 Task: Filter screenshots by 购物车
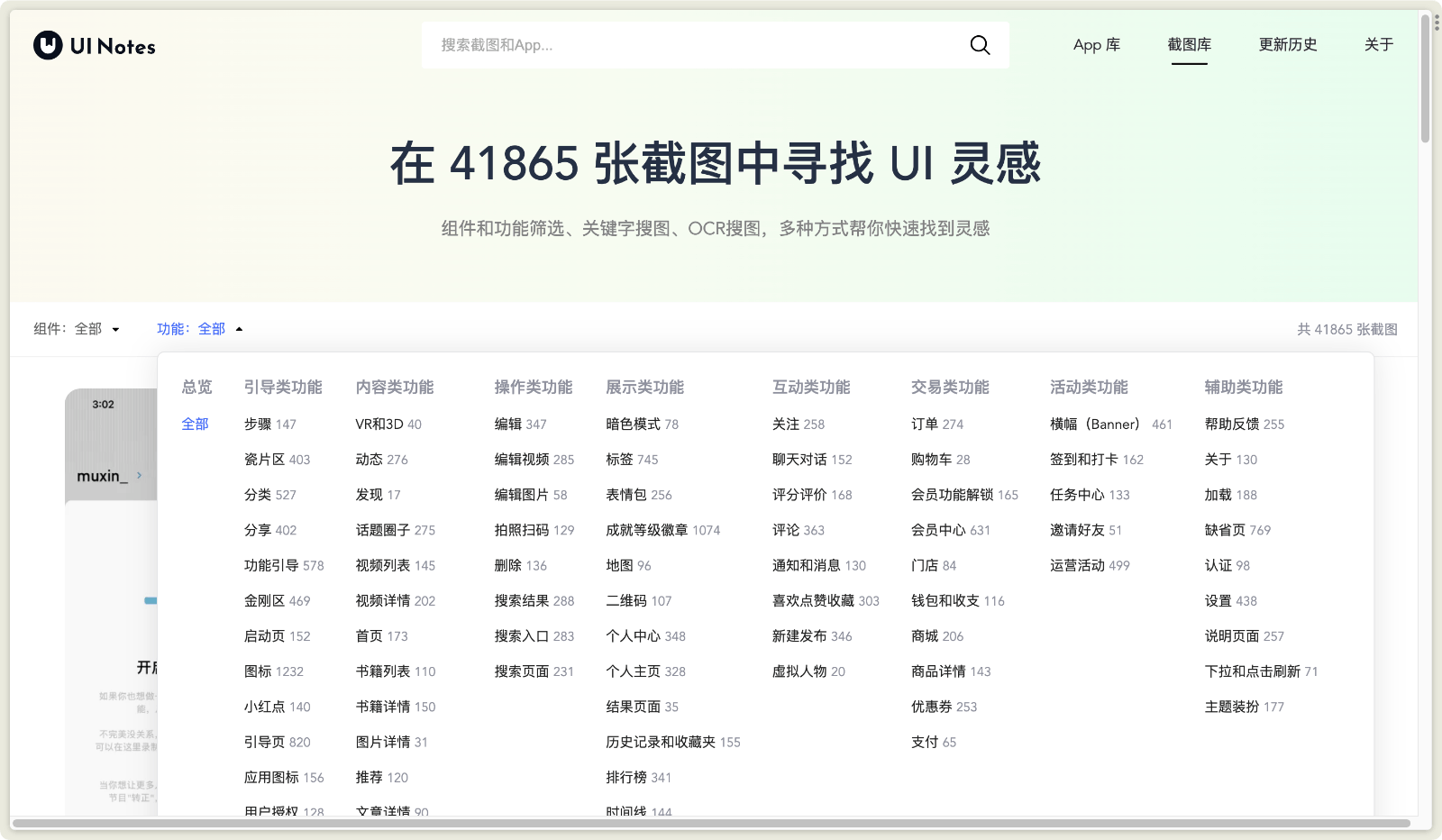[933, 459]
